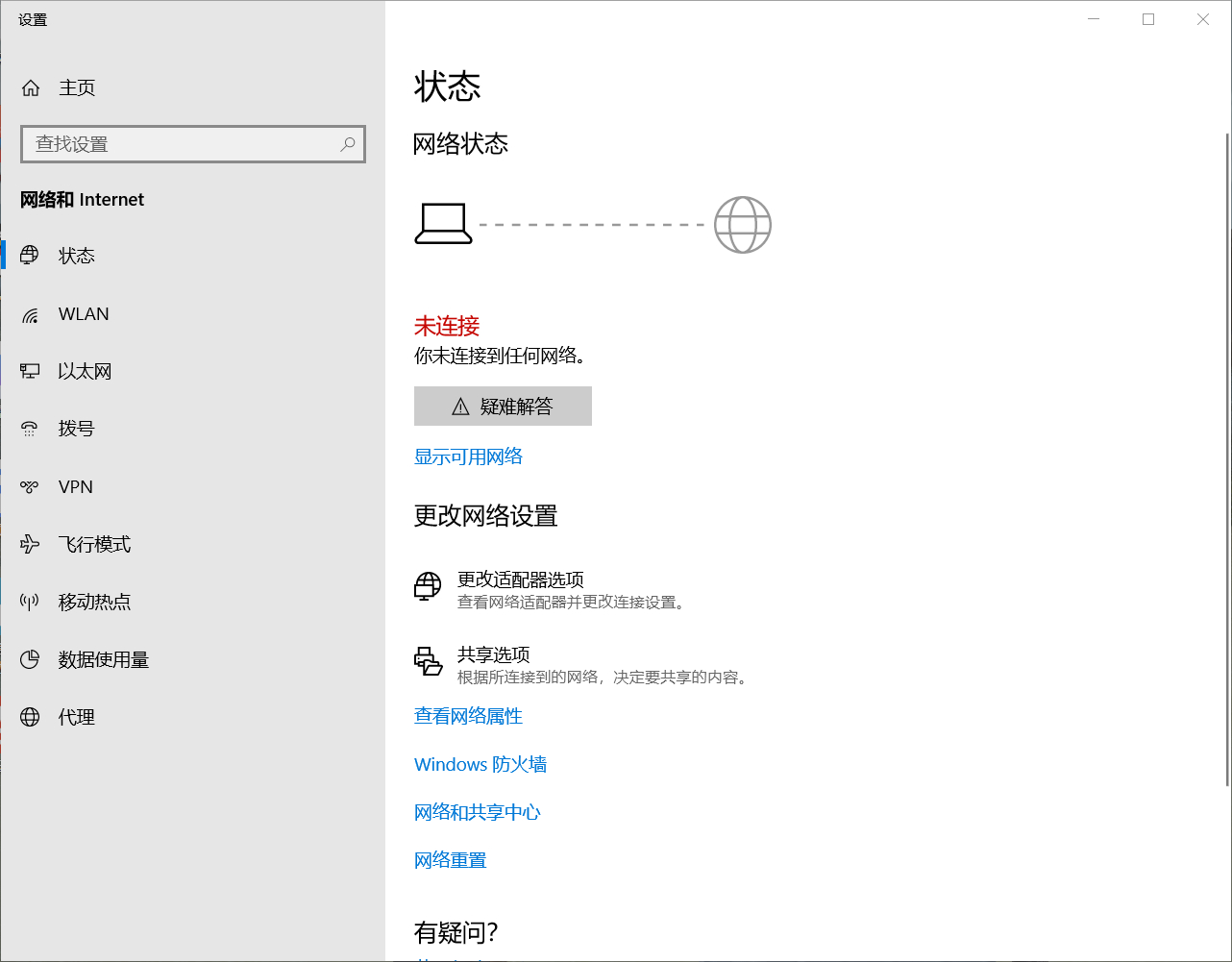
Task: Open 网络和共享中心 link
Action: [478, 812]
